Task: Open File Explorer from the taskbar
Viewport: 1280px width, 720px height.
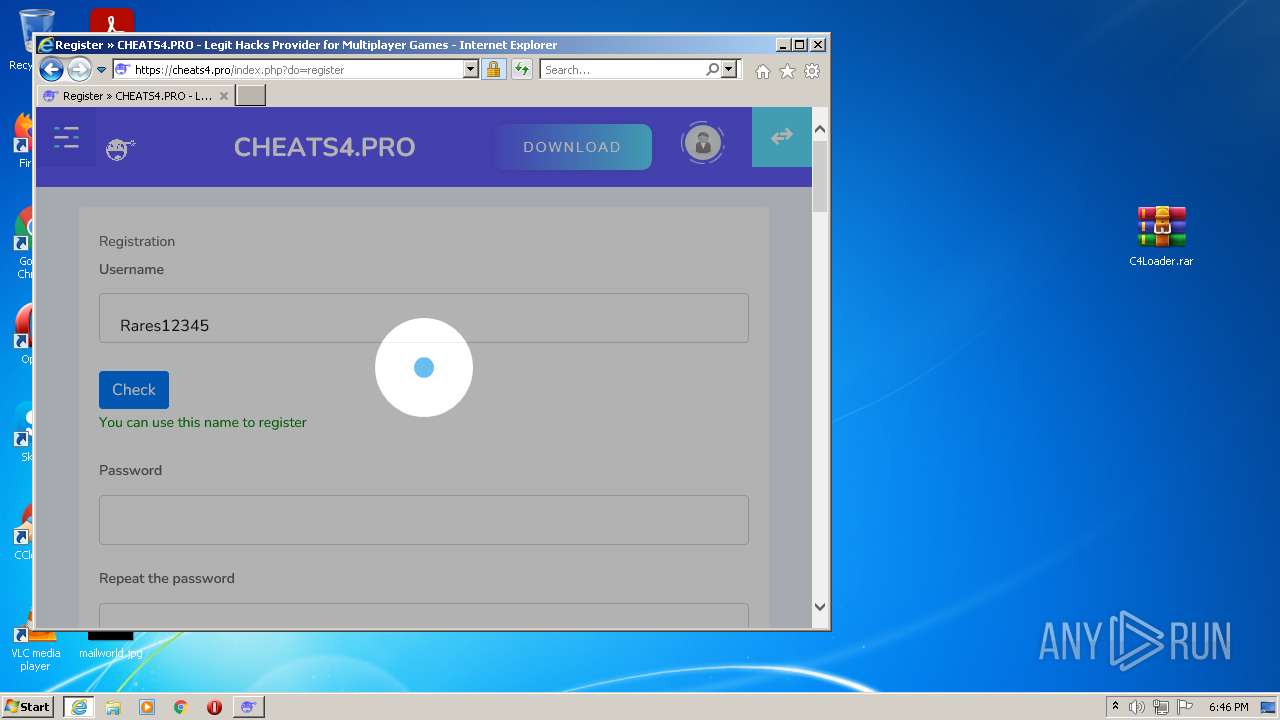Action: point(113,707)
